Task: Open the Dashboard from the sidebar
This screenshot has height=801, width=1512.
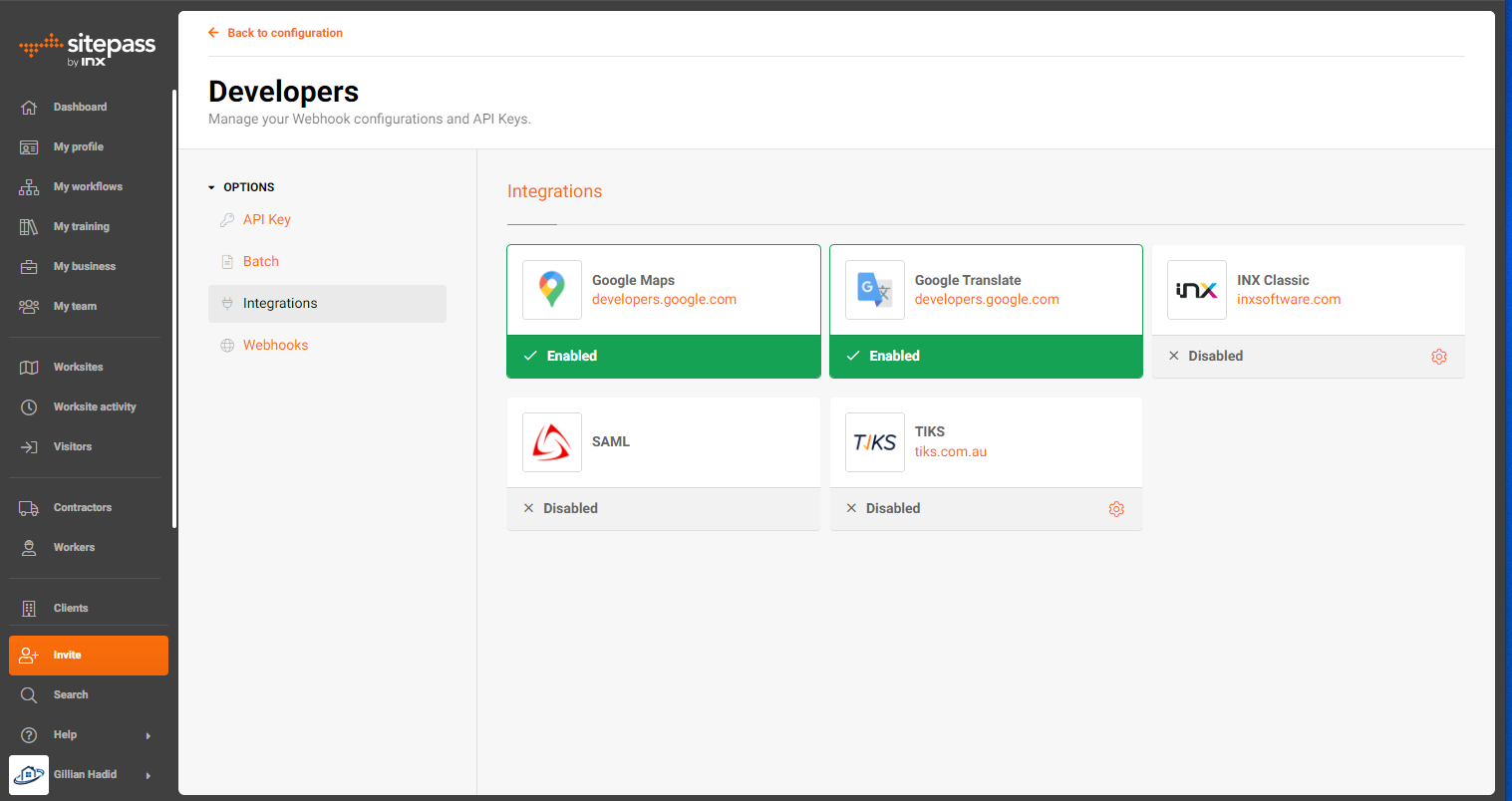Action: [x=80, y=107]
